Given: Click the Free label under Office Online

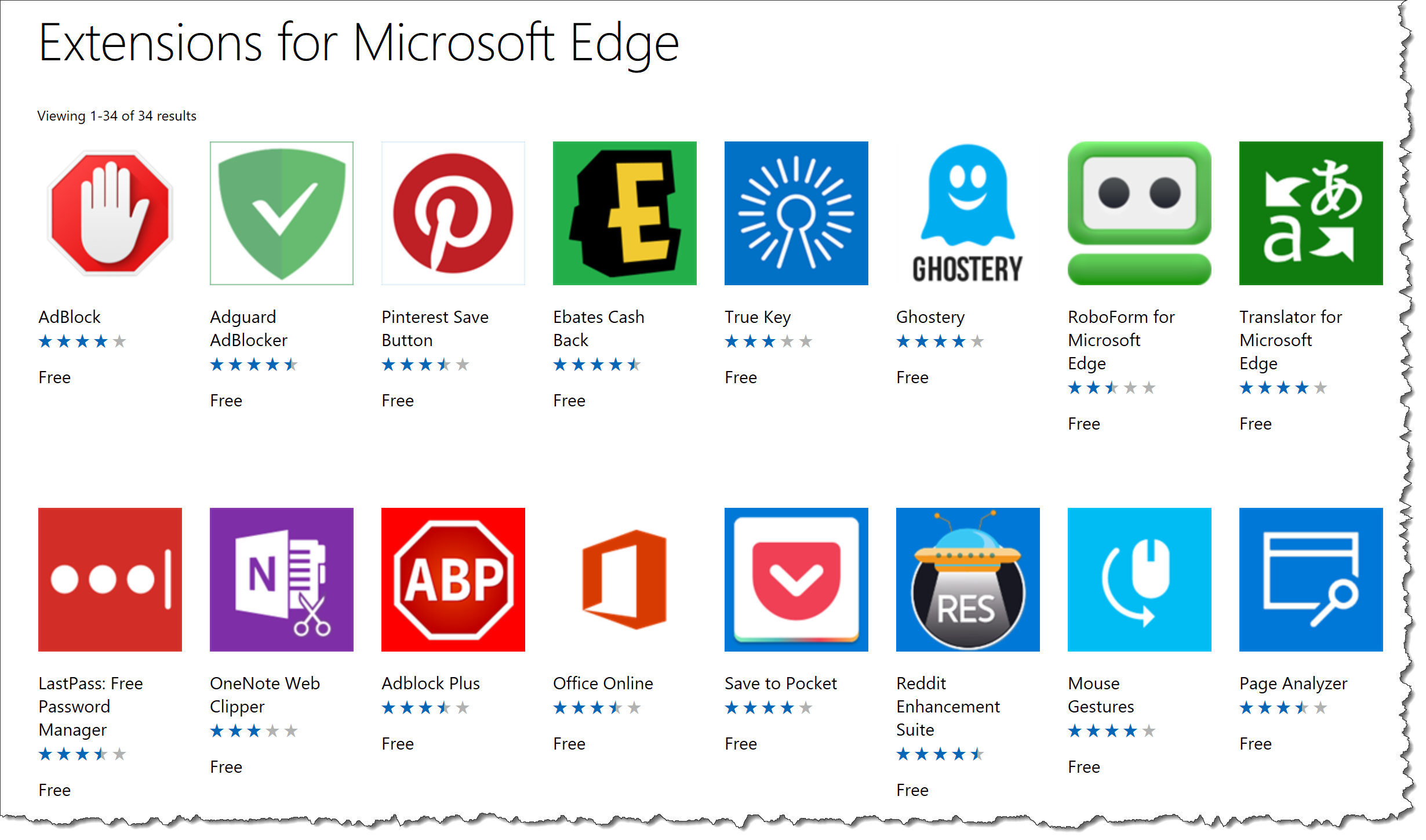Looking at the screenshot, I should [569, 743].
